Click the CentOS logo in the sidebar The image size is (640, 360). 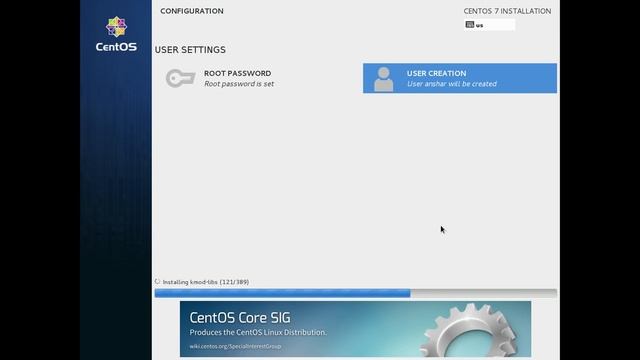116,34
